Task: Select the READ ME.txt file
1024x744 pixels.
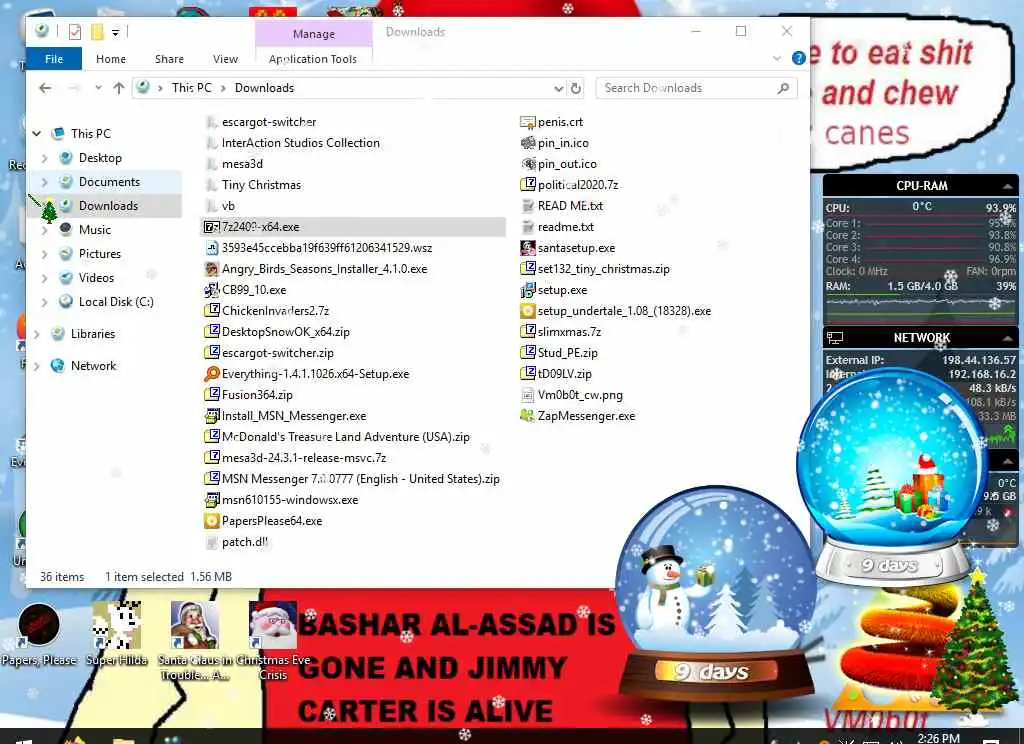Action: [570, 206]
